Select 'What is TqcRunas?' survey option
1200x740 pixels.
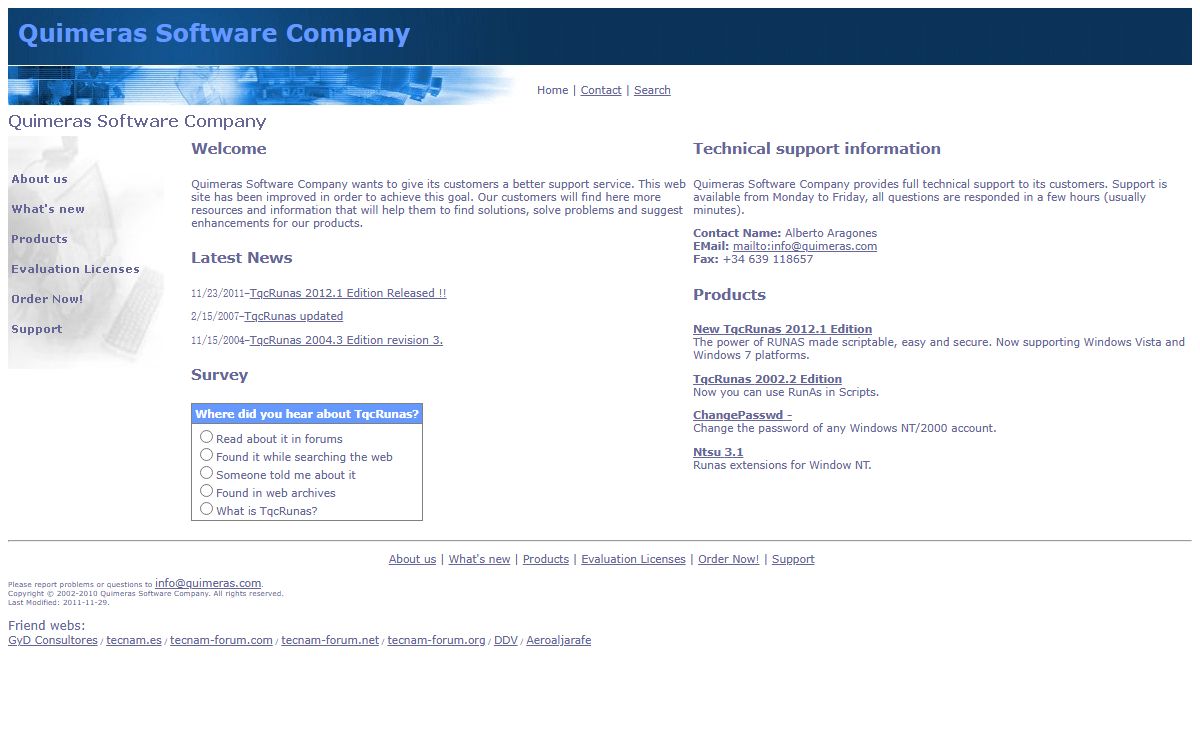point(207,509)
